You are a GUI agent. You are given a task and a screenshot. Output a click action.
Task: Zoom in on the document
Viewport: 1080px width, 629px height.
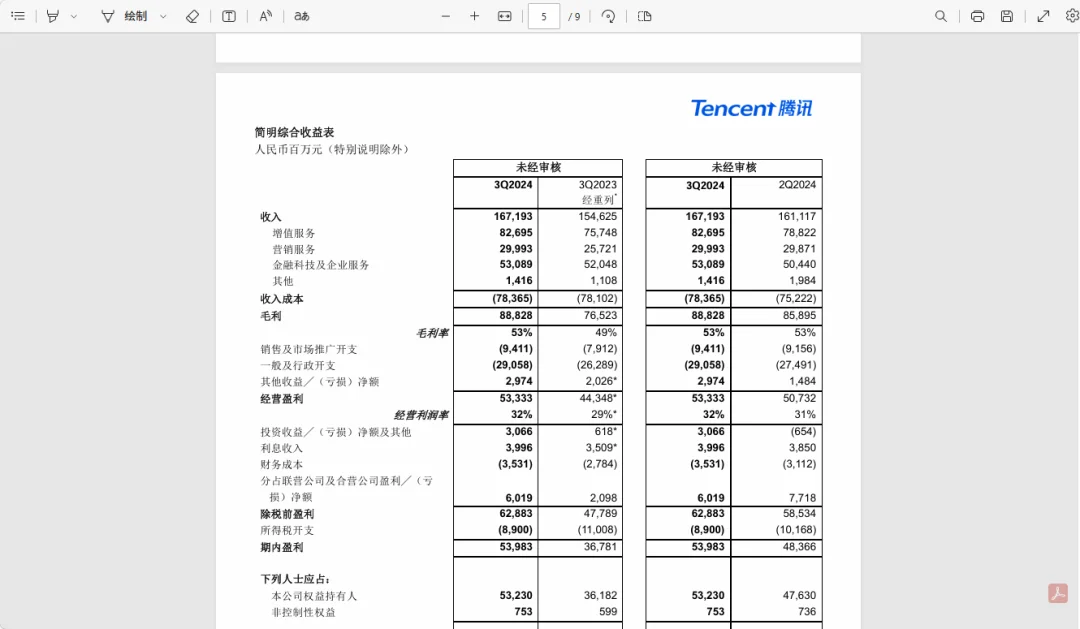pos(474,16)
